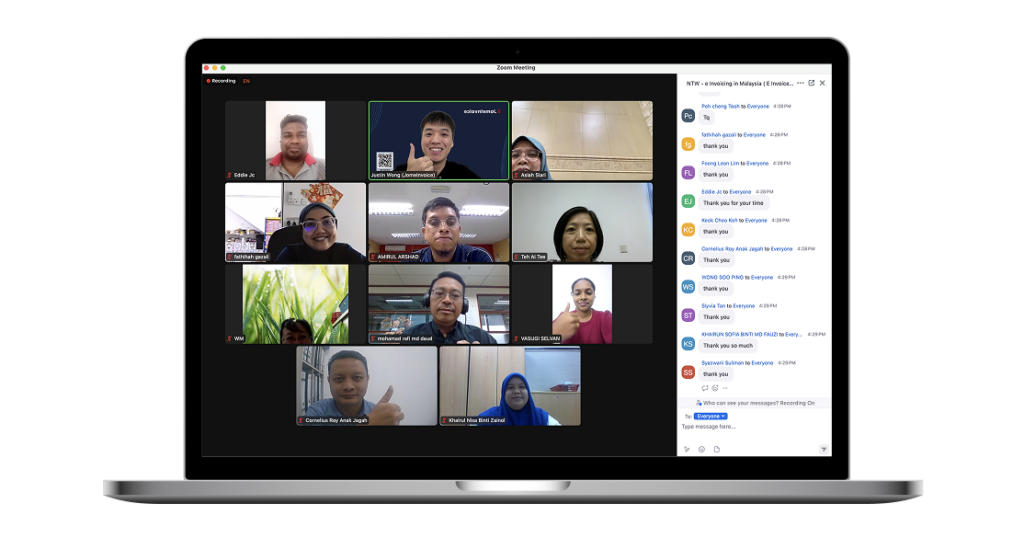Click Who can see your messages notice
Viewport: 1024px width, 538px height.
tap(755, 403)
